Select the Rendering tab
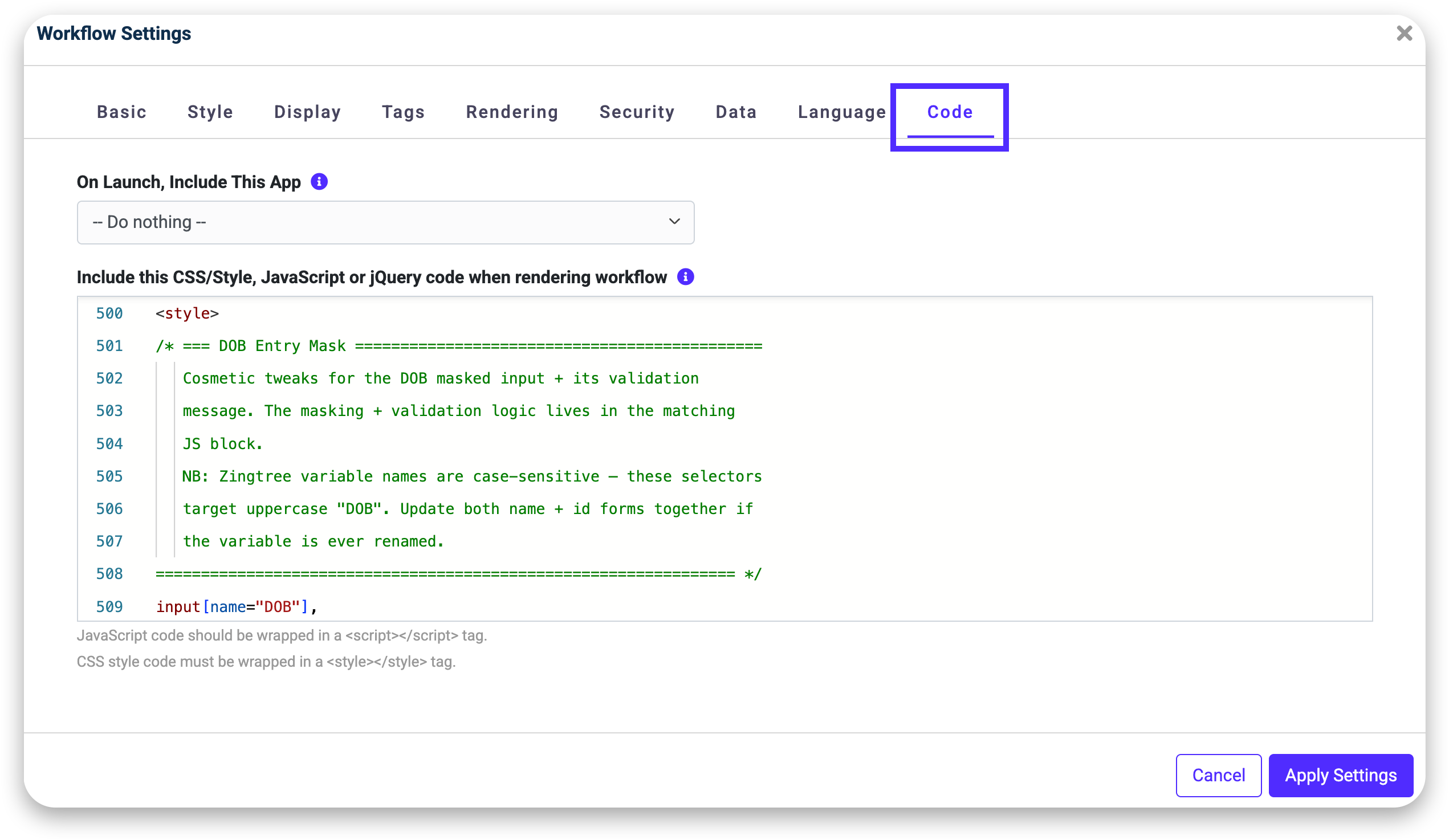This screenshot has width=1449, height=840. pyautogui.click(x=512, y=112)
